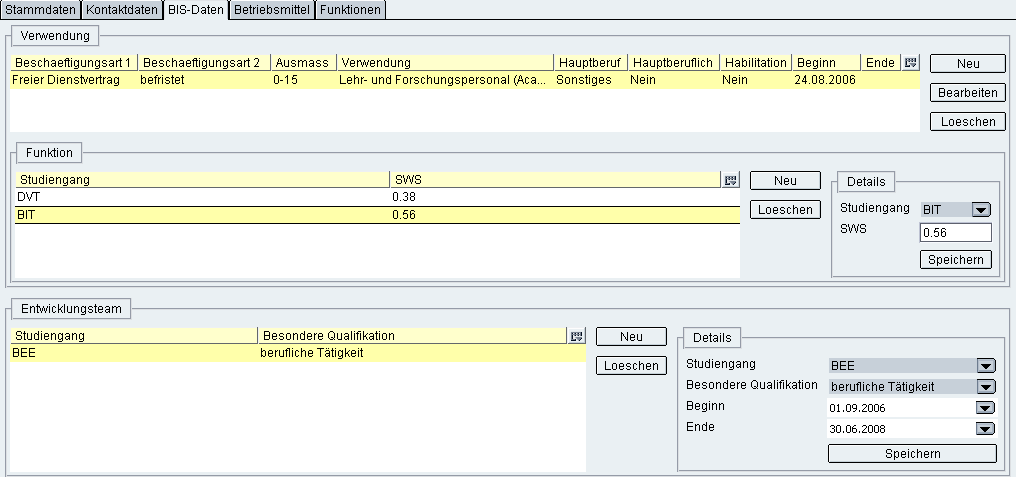Image resolution: width=1016 pixels, height=477 pixels.
Task: Click Loeschen button in Verwendung section
Action: 967,122
